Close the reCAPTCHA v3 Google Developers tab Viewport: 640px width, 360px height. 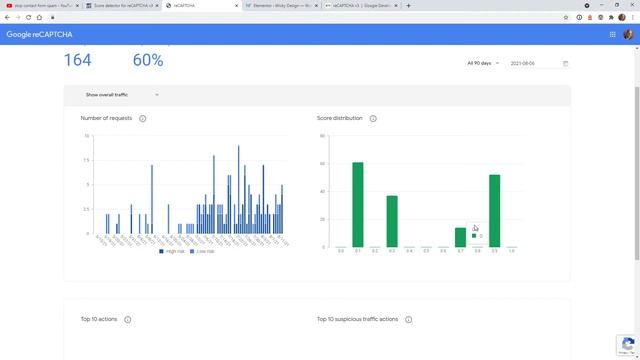tap(396, 6)
